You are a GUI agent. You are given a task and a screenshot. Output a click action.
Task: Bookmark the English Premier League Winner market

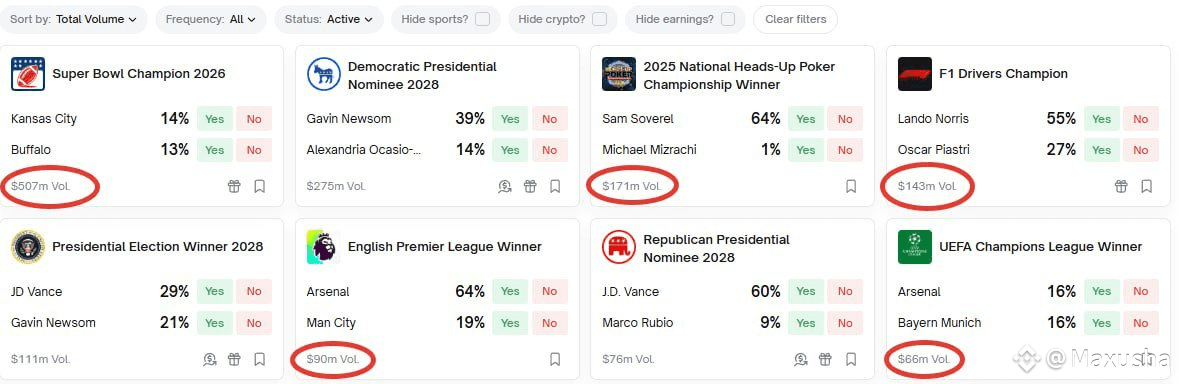tap(555, 359)
